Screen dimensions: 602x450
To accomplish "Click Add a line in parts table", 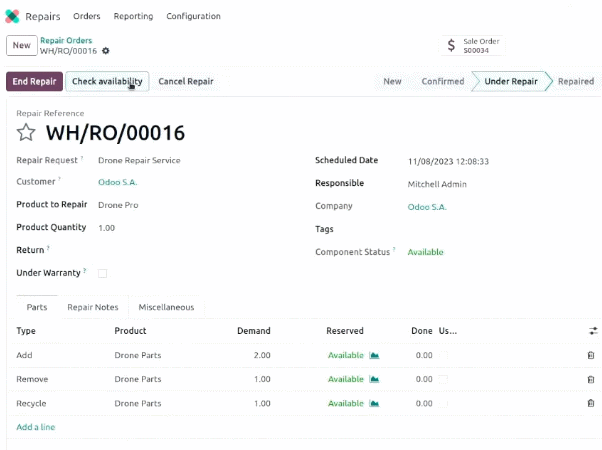I will click(36, 427).
